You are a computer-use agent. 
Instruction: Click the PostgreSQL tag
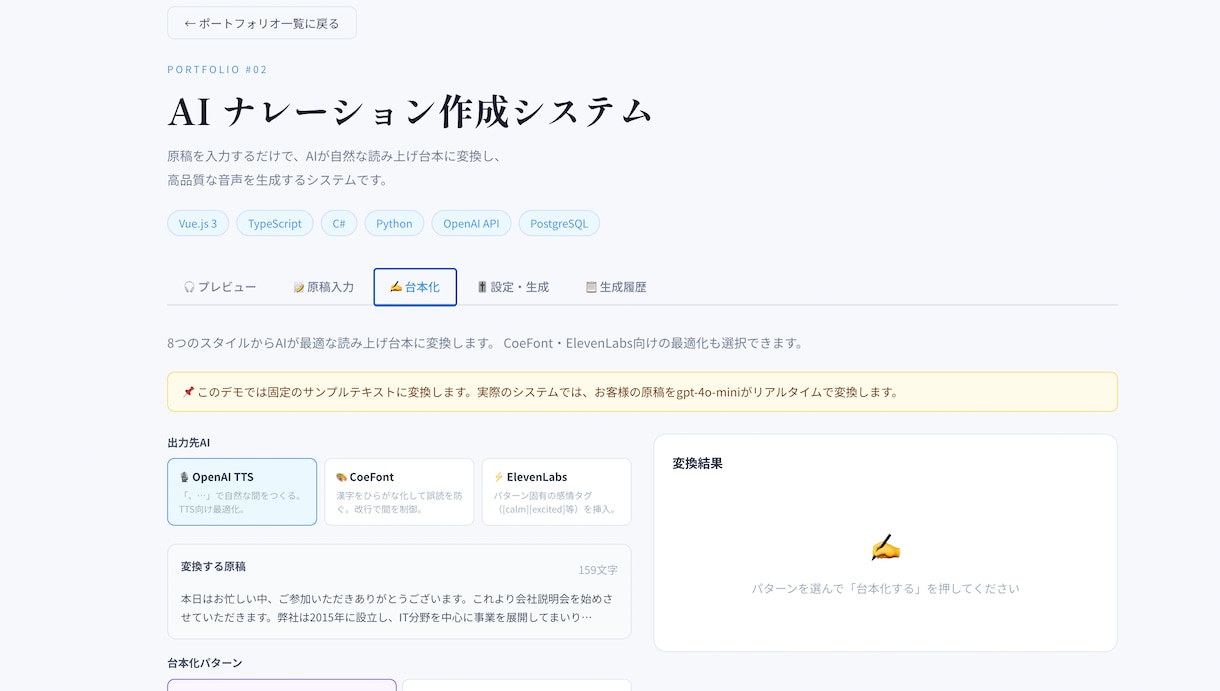(559, 223)
